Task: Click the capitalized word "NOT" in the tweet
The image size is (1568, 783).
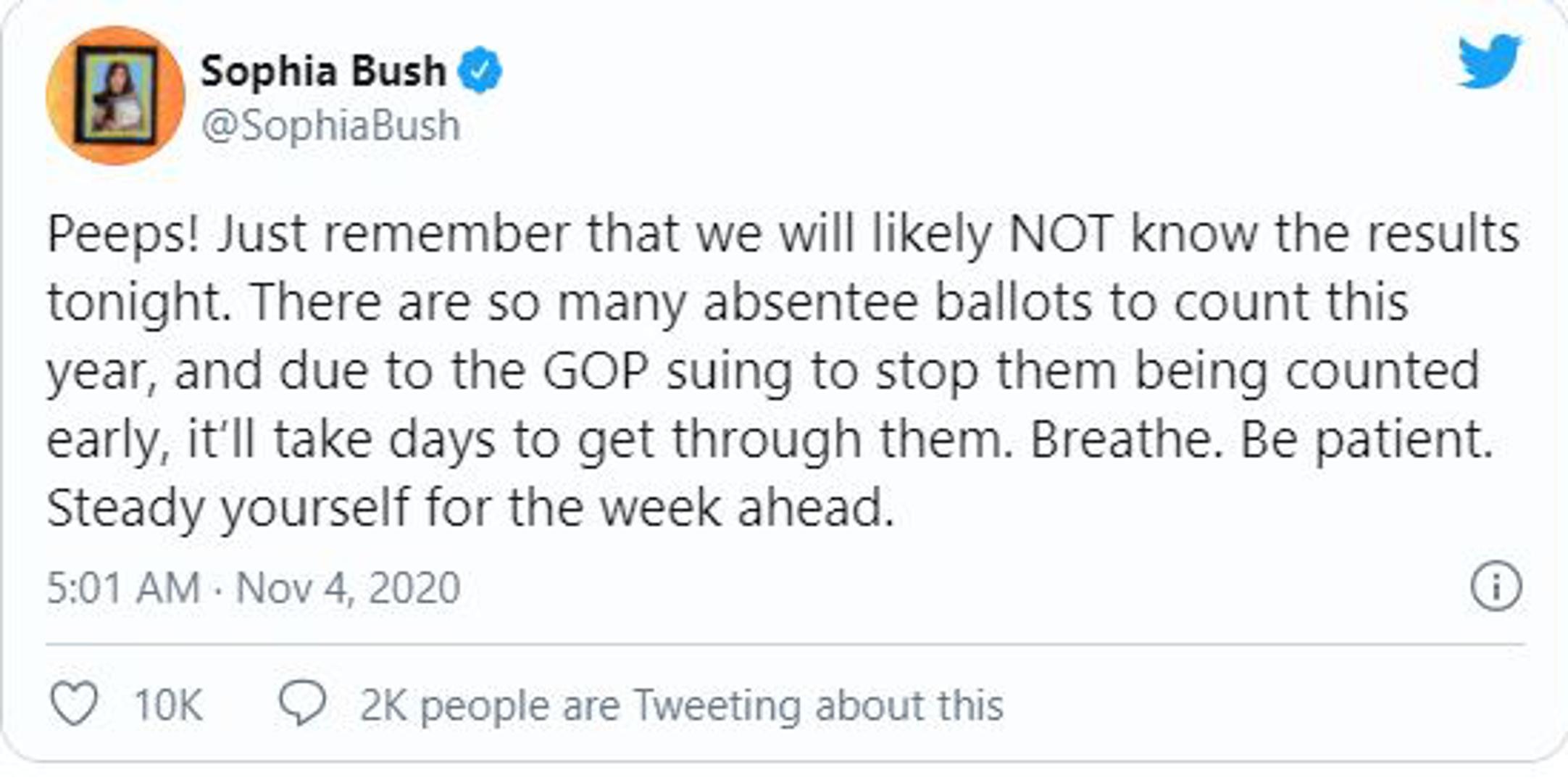Action: pos(1061,233)
